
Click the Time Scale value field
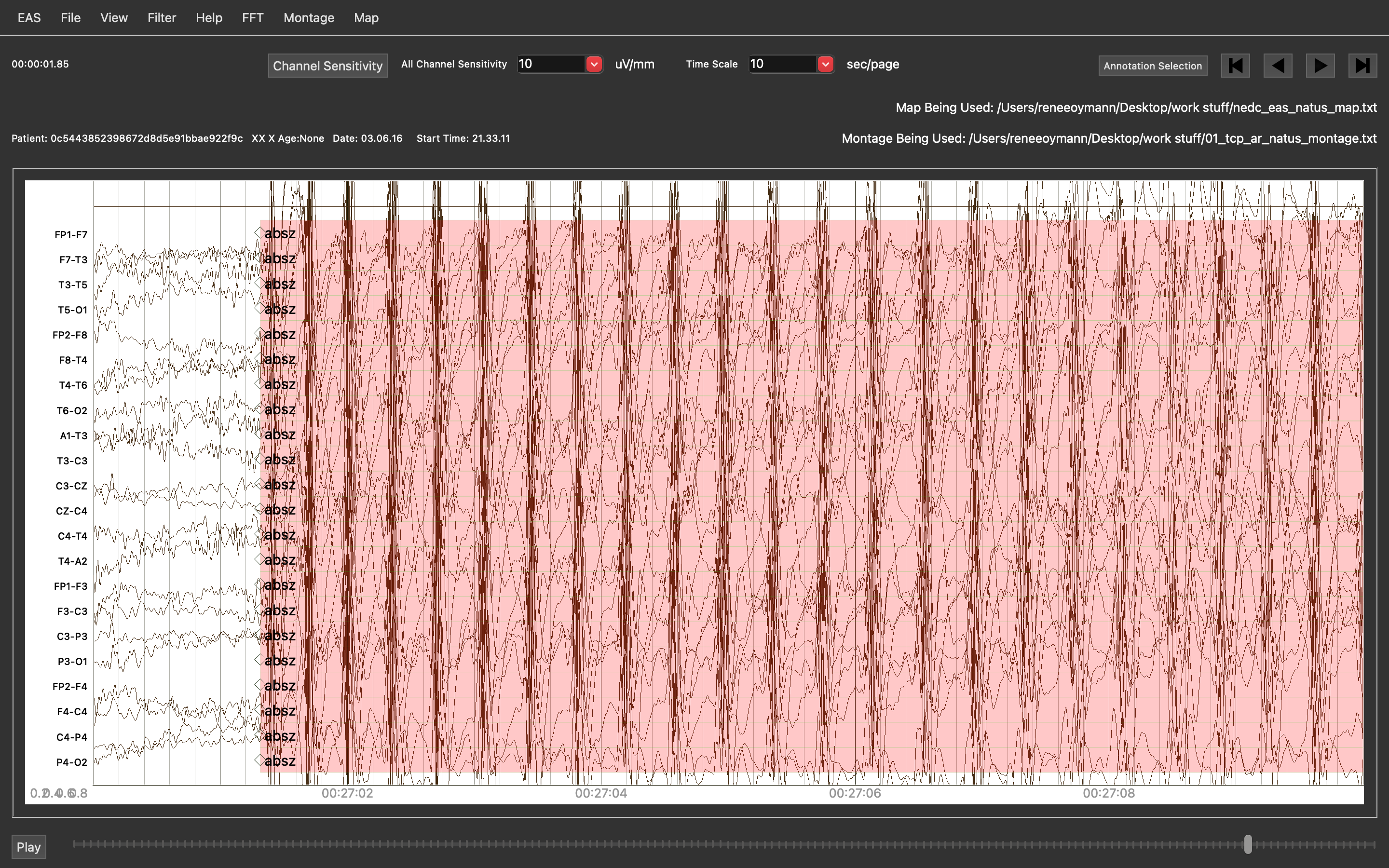(782, 64)
